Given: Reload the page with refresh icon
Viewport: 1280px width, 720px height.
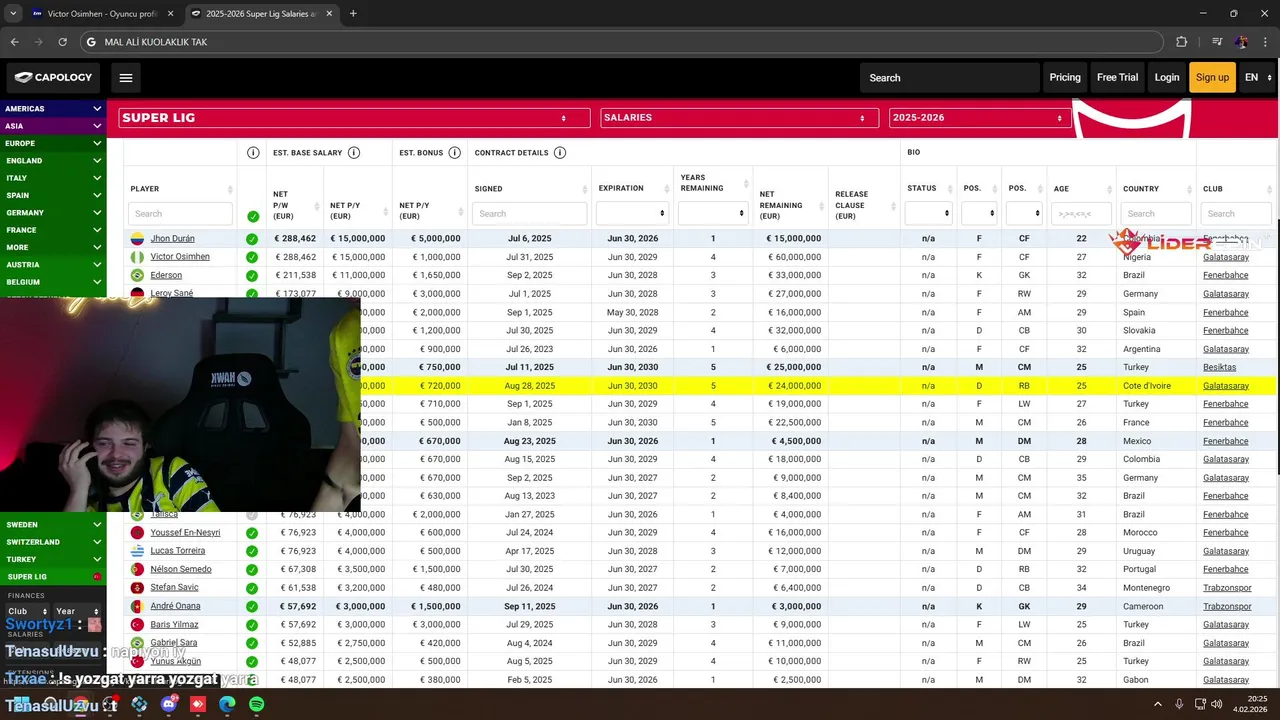Looking at the screenshot, I should click(x=62, y=42).
